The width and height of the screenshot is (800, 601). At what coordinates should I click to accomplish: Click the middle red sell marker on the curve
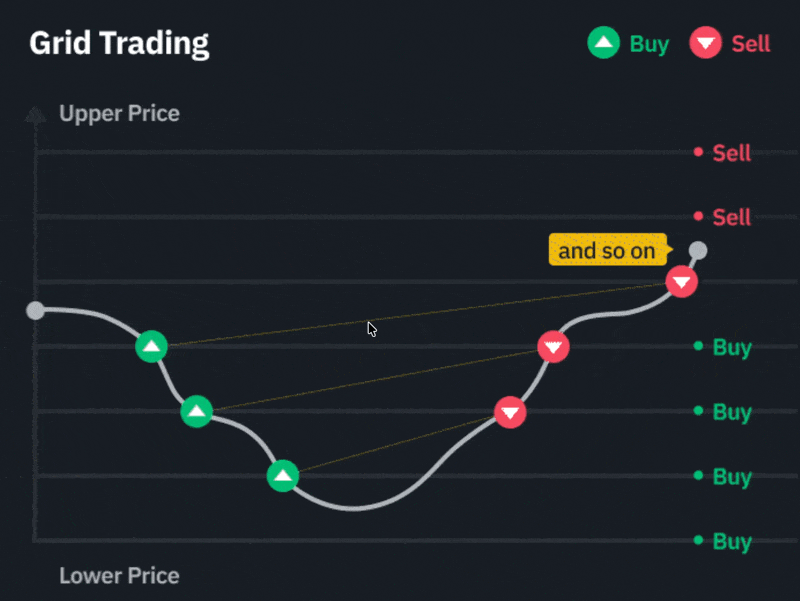click(x=553, y=347)
